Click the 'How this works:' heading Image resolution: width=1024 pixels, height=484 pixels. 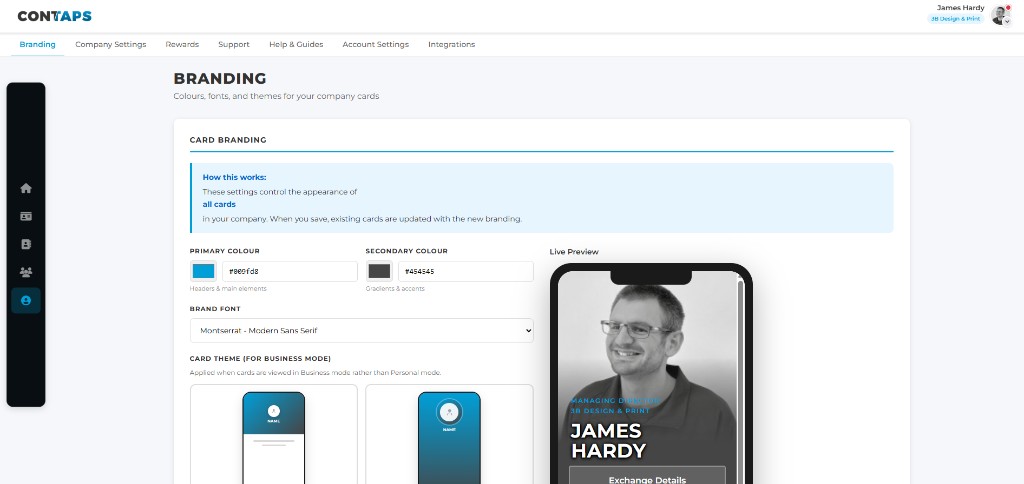pyautogui.click(x=234, y=177)
